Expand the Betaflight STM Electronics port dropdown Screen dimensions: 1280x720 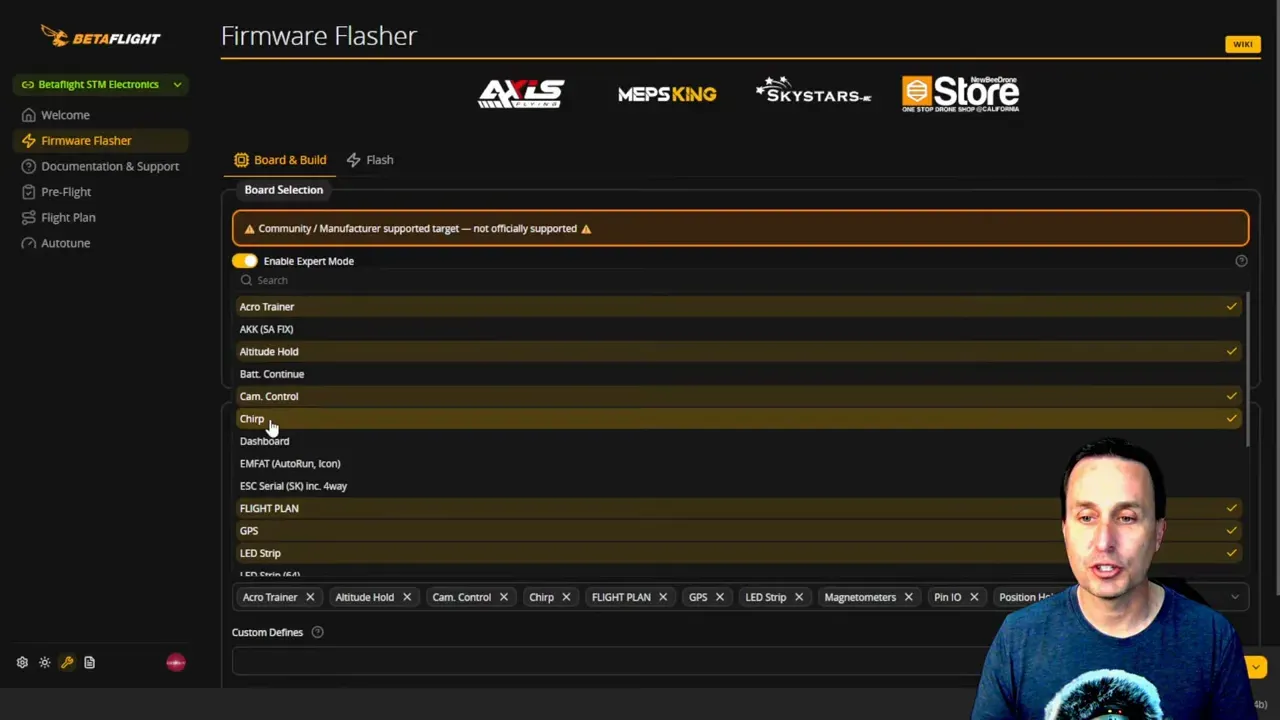click(x=101, y=85)
